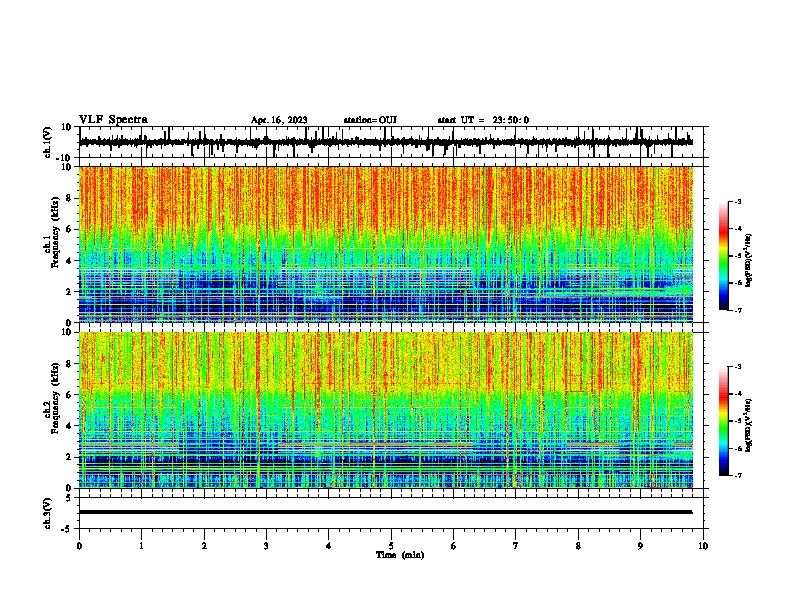The height and width of the screenshot is (612, 792).
Task: Click inside the ch.2 spectrogram panel
Action: click(x=386, y=410)
